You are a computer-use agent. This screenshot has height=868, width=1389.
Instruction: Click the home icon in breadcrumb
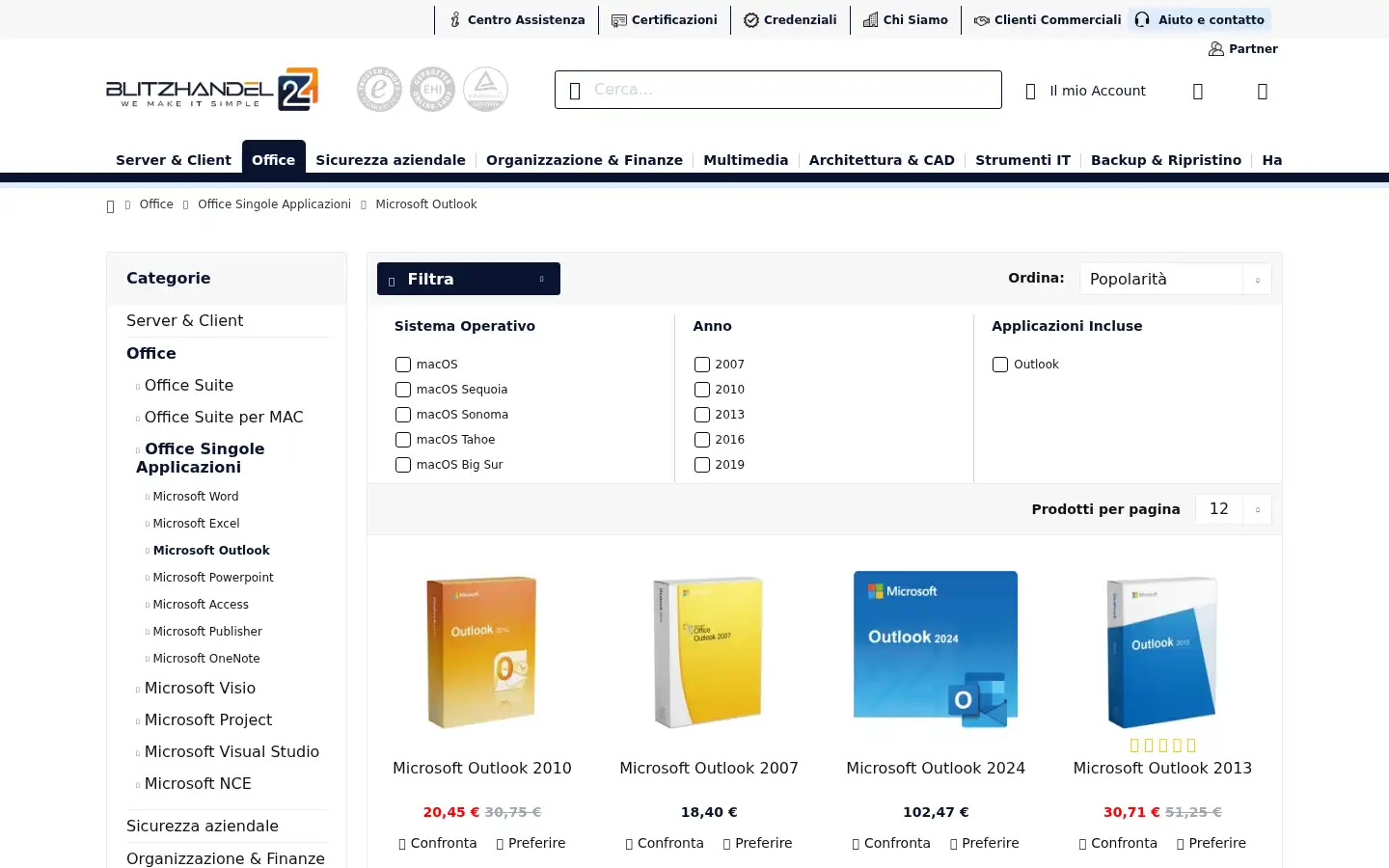tap(110, 205)
